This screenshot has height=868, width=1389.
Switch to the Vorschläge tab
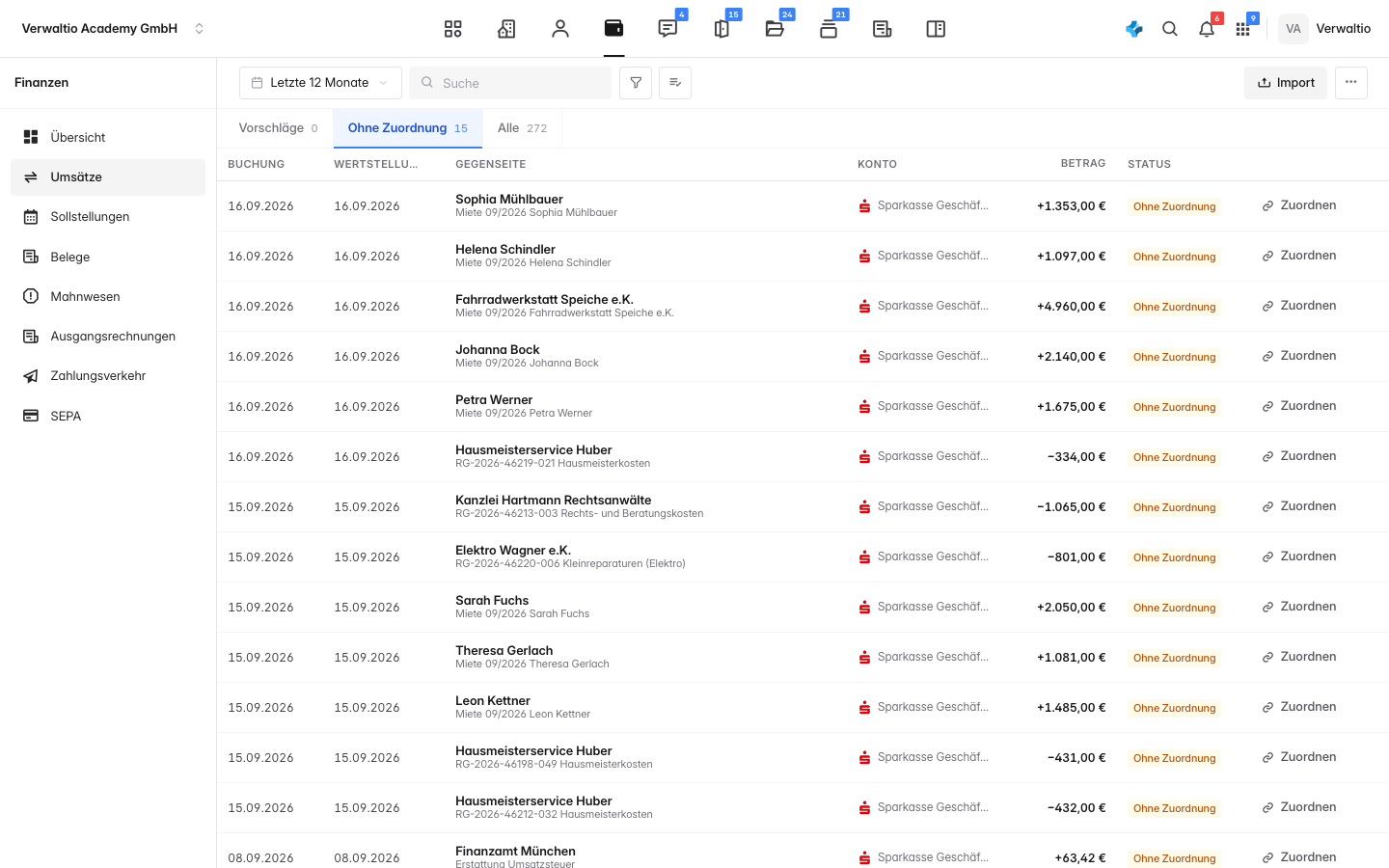point(278,128)
